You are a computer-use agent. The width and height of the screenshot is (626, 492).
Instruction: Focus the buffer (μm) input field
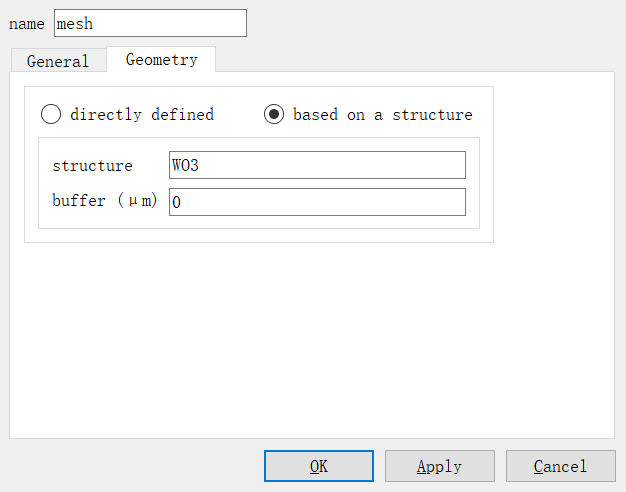point(317,202)
